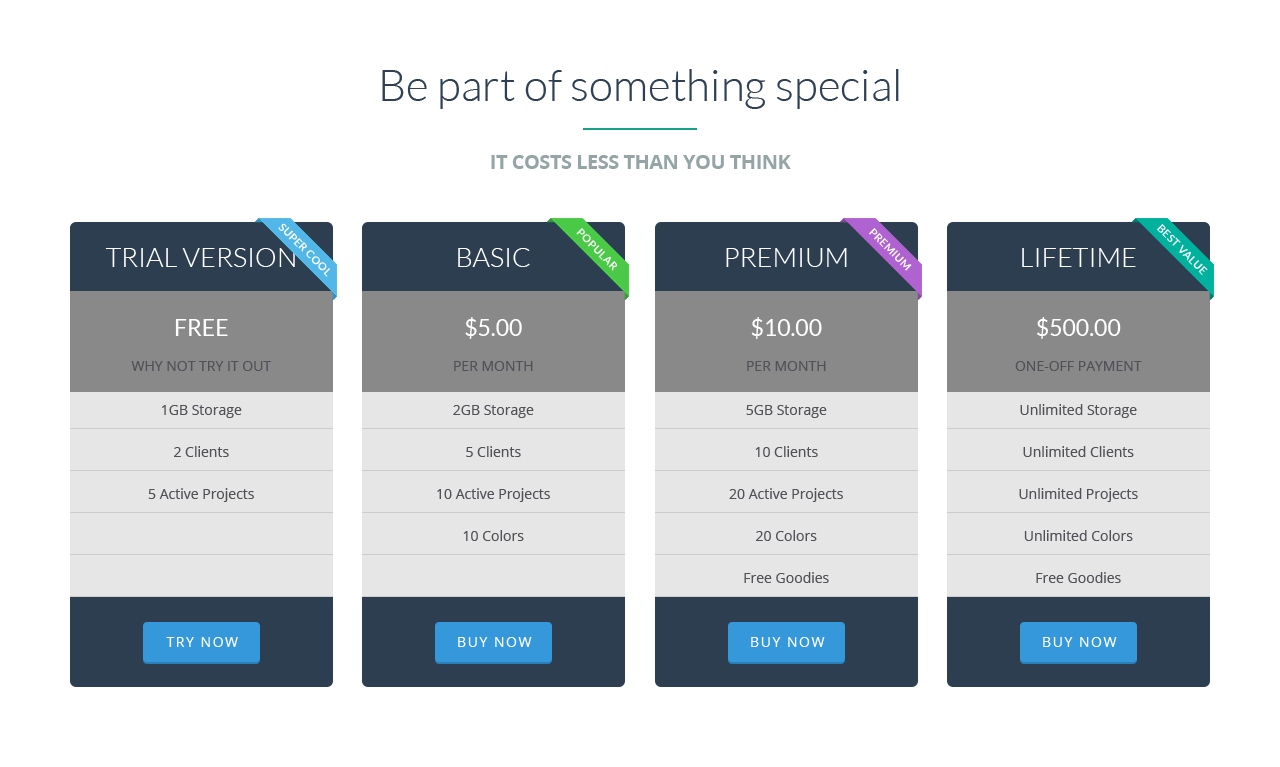Click the 5 Active Projects row
This screenshot has width=1280, height=767.
tap(201, 494)
